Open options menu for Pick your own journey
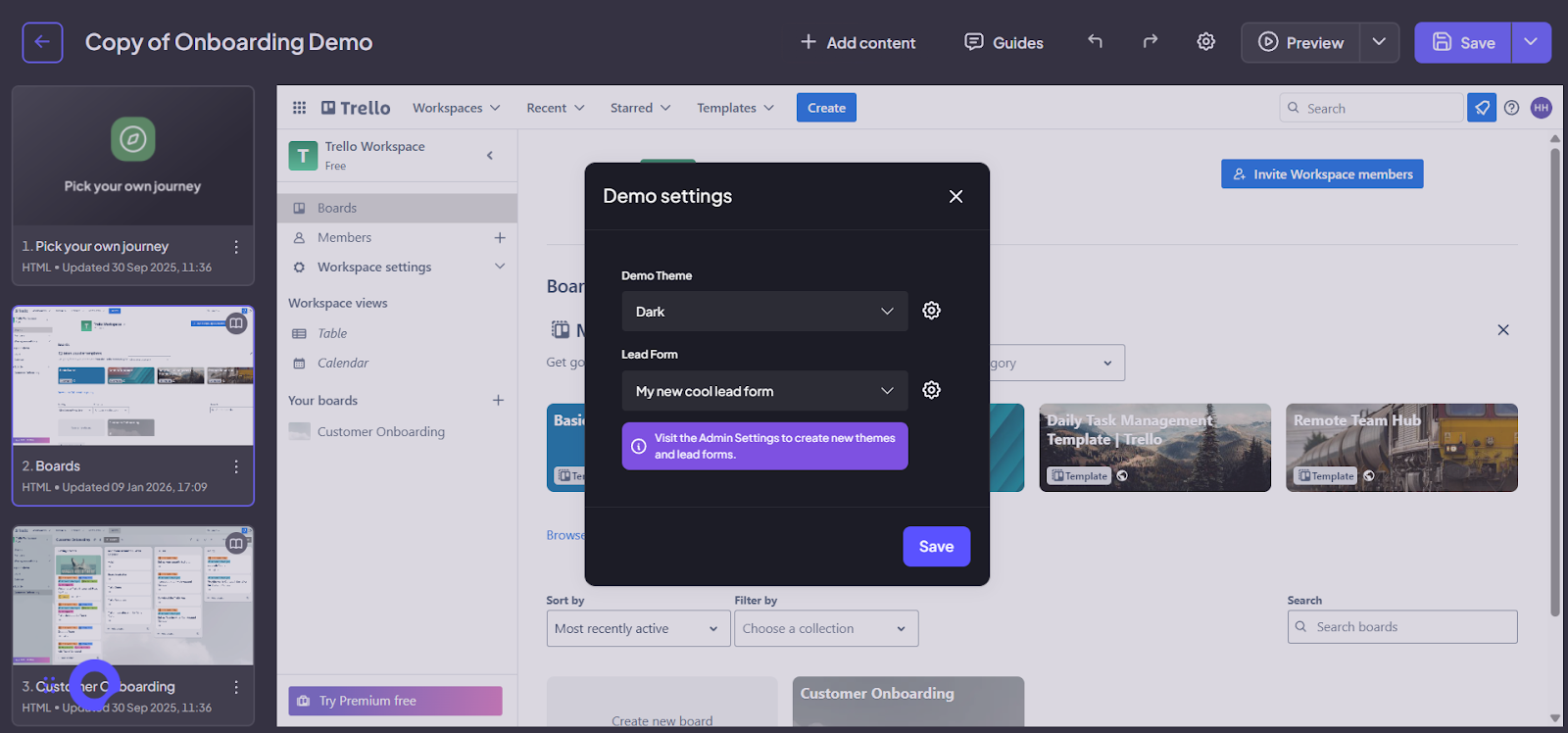The height and width of the screenshot is (733, 1568). pos(236,247)
